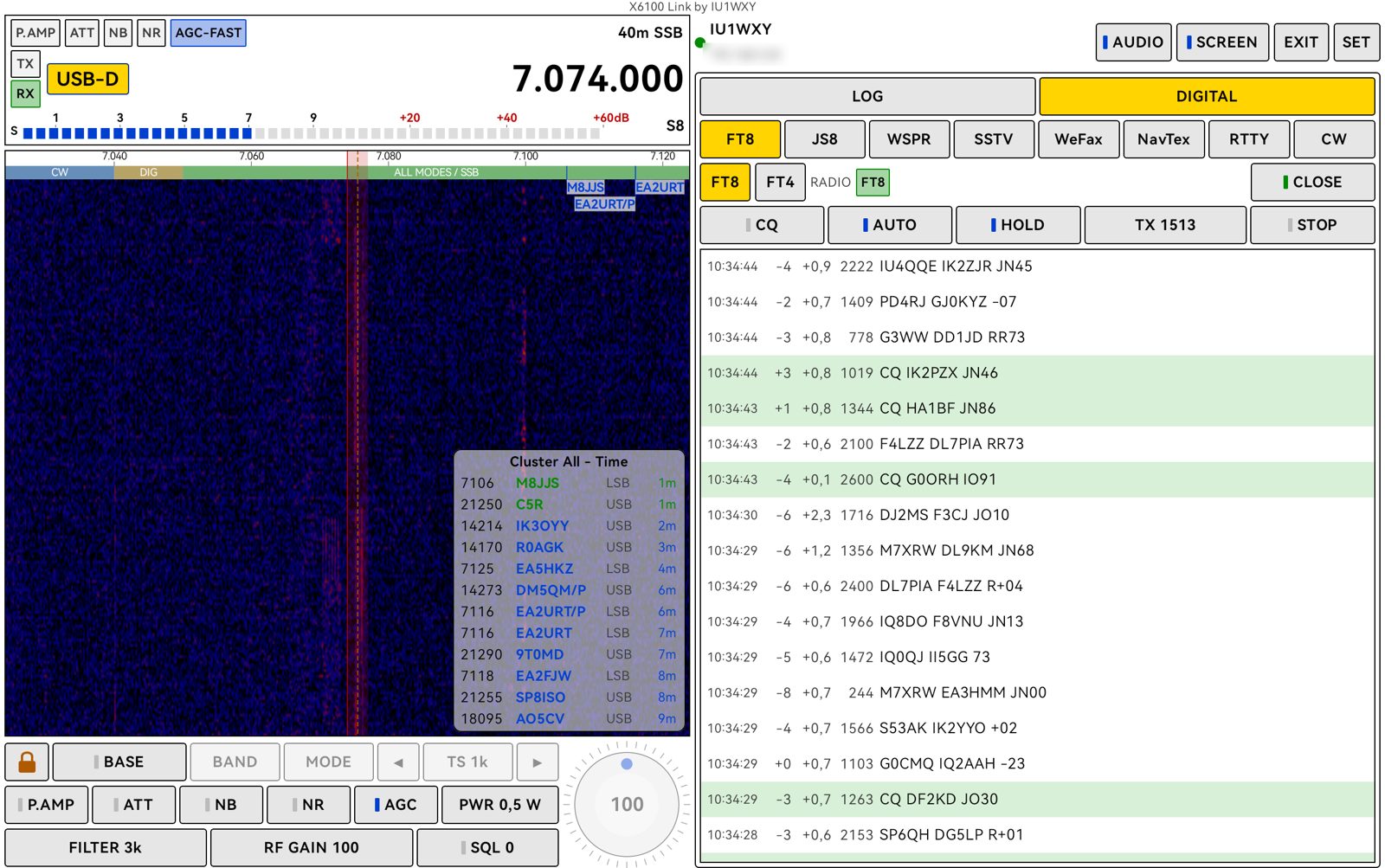Select the DIGITAL tab
The height and width of the screenshot is (868, 1385).
click(x=1207, y=96)
